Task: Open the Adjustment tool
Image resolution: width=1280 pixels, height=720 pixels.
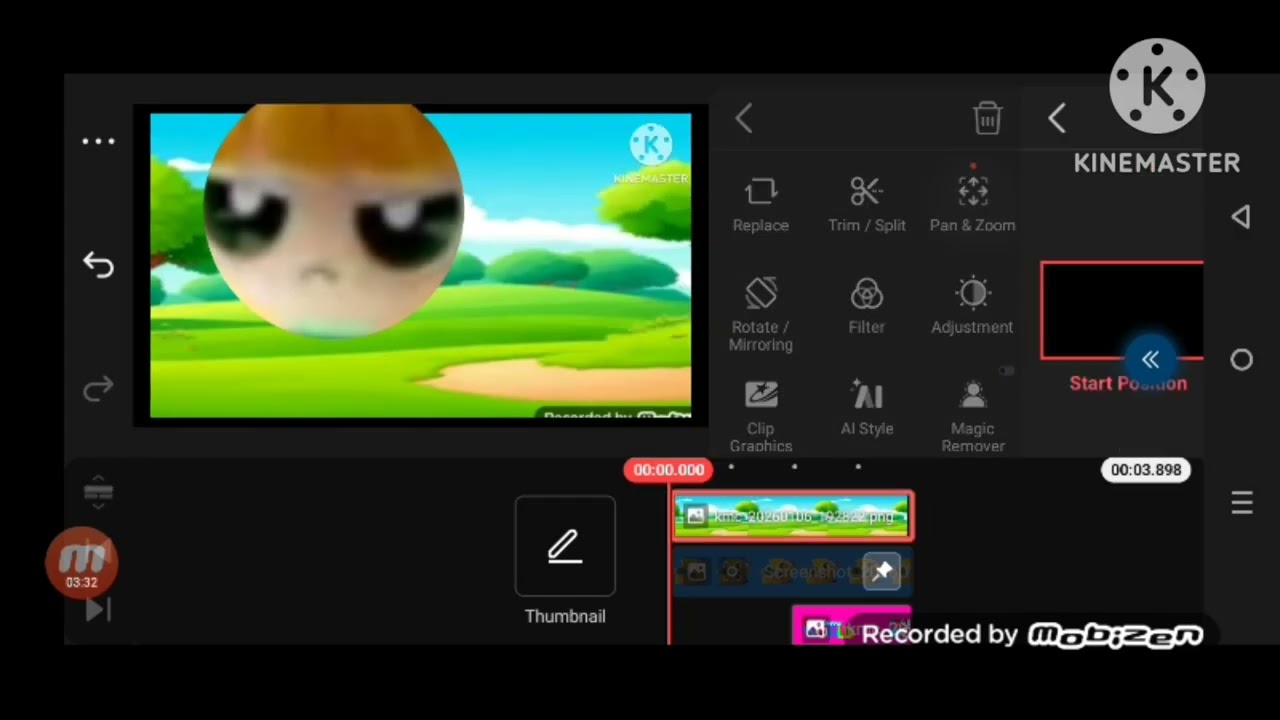Action: (972, 307)
